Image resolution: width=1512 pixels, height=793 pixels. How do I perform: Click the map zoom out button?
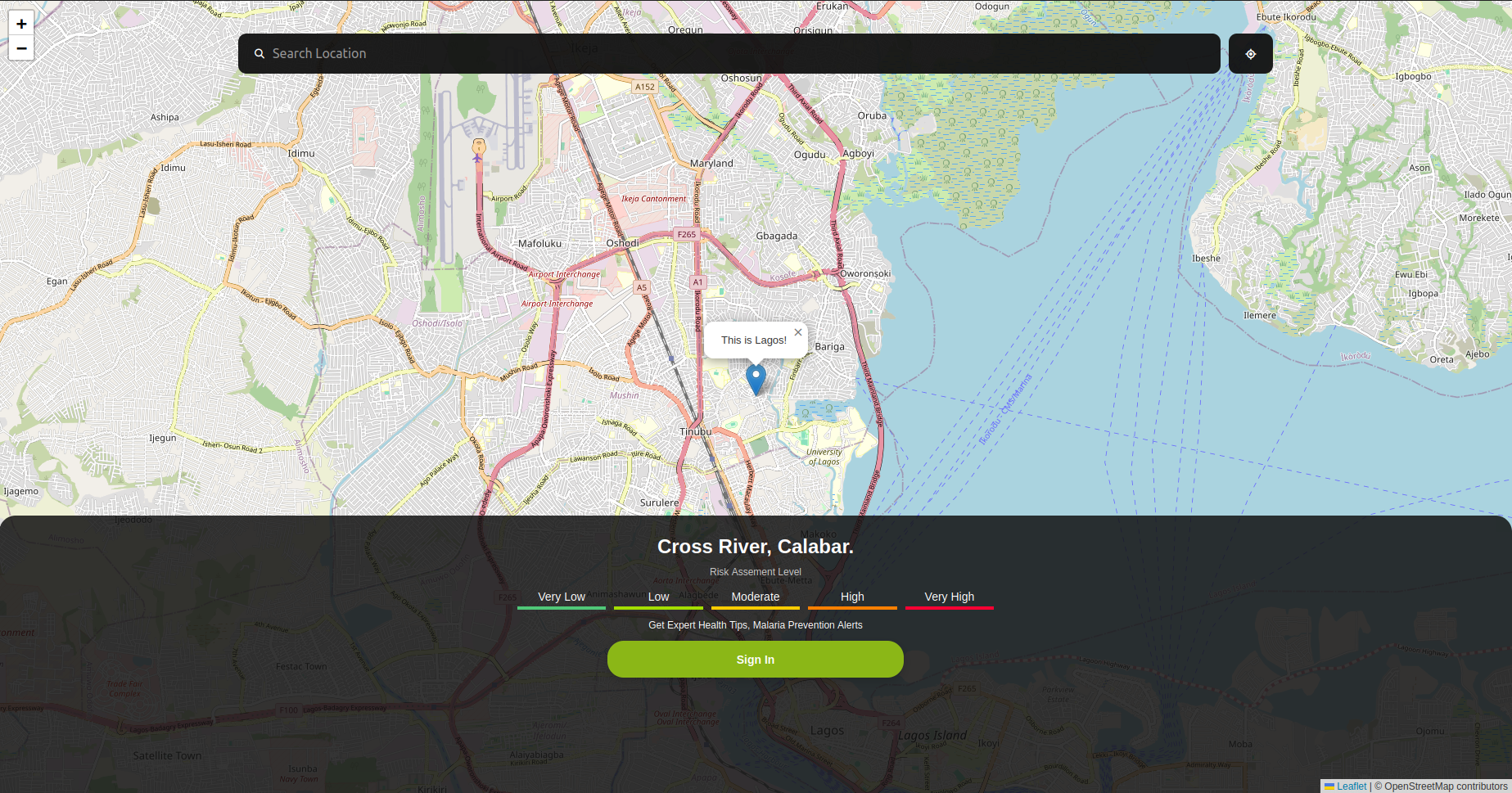pos(21,48)
